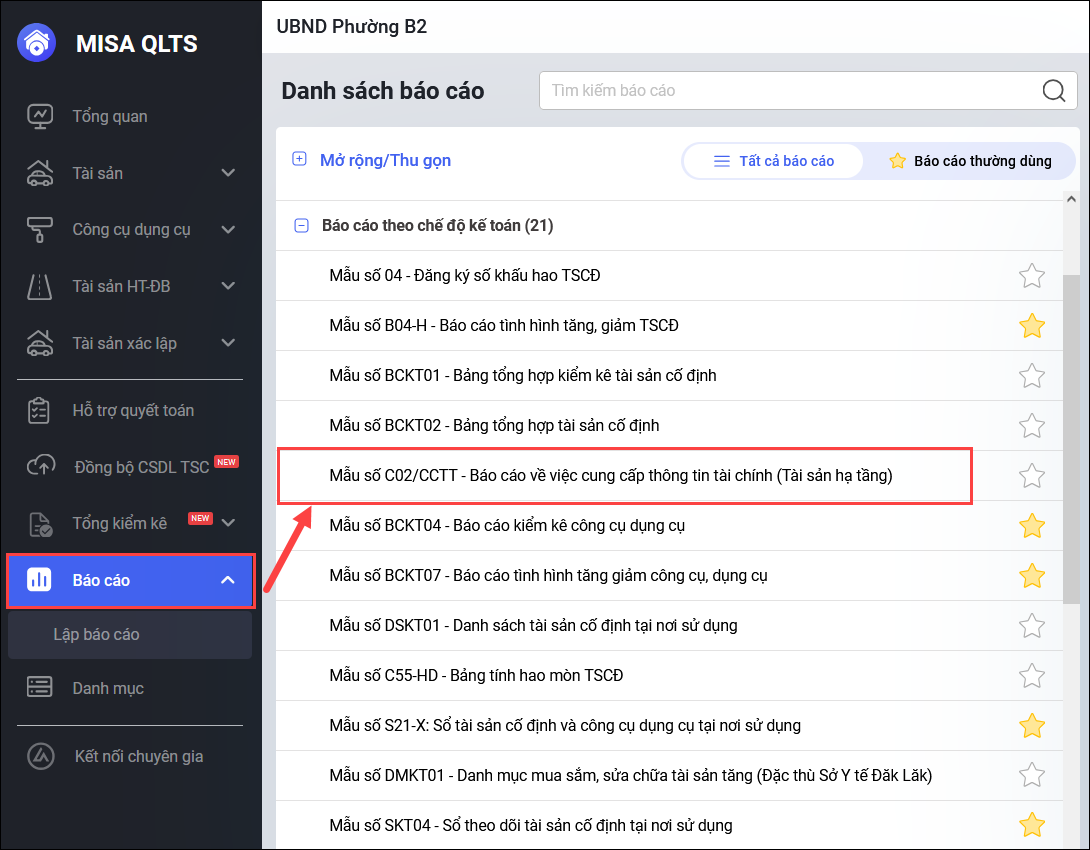
Task: Open the Tổng quan dashboard icon
Action: pyautogui.click(x=40, y=116)
